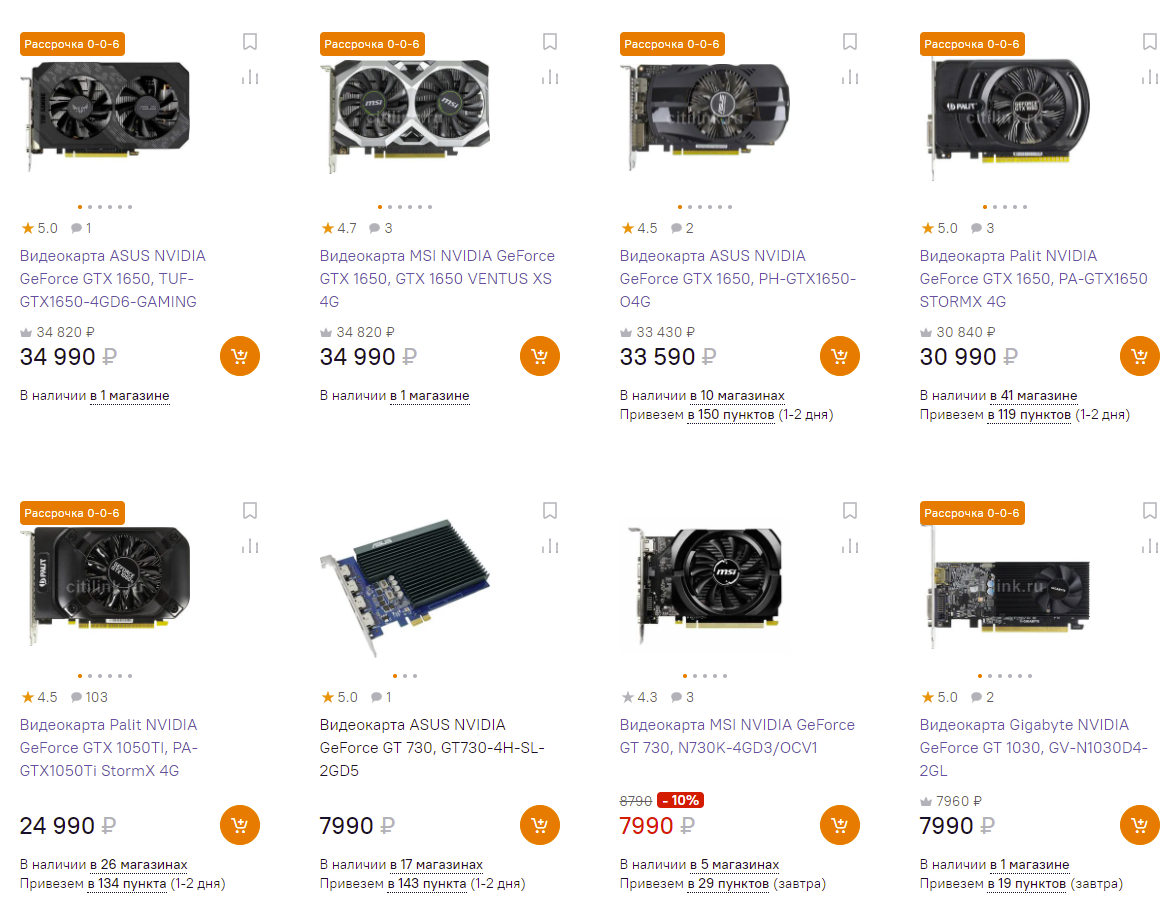Show 150 pickup points for ASUS PH-GTX1650
This screenshot has height=914, width=1169.
pos(730,414)
